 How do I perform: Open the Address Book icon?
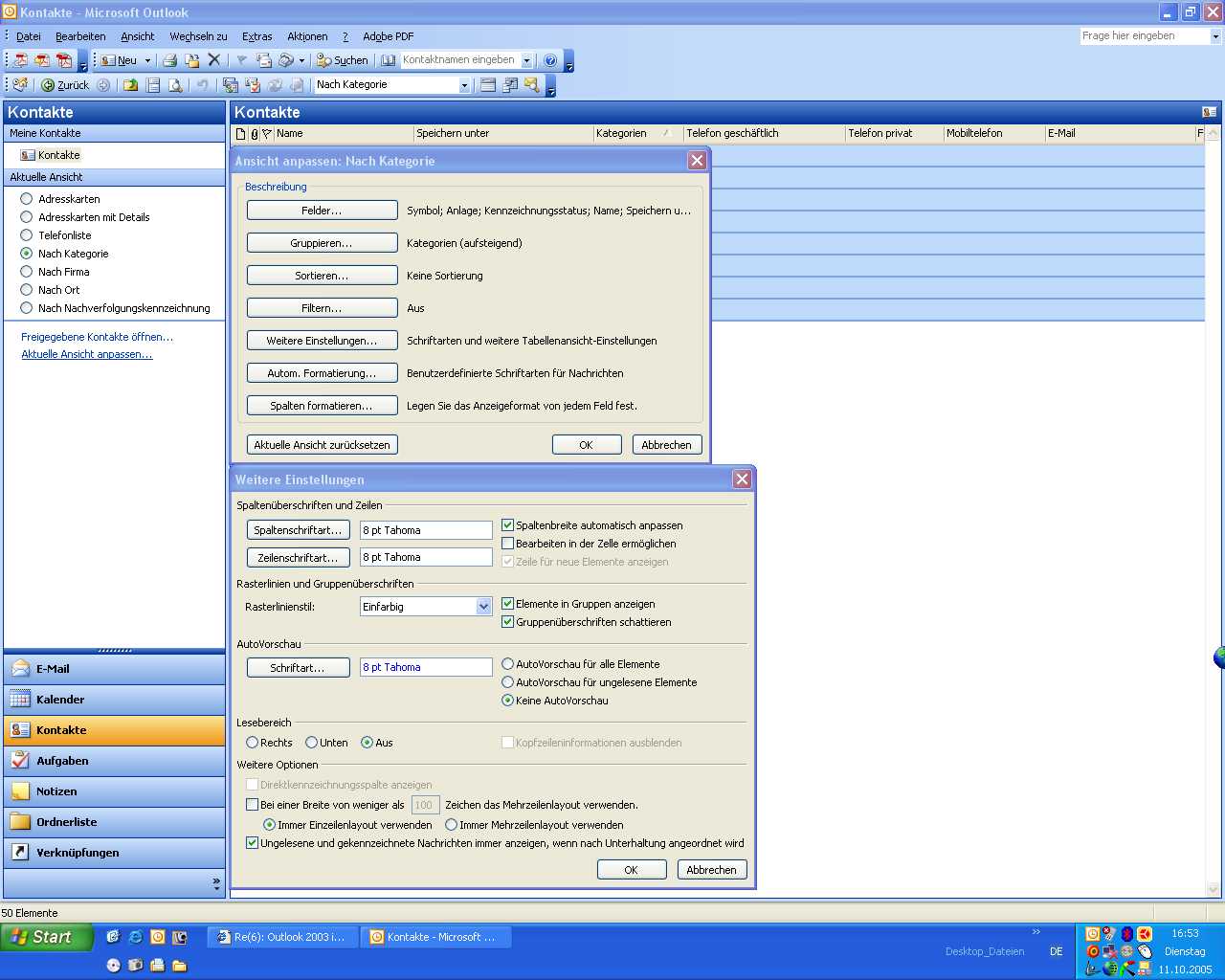[389, 60]
